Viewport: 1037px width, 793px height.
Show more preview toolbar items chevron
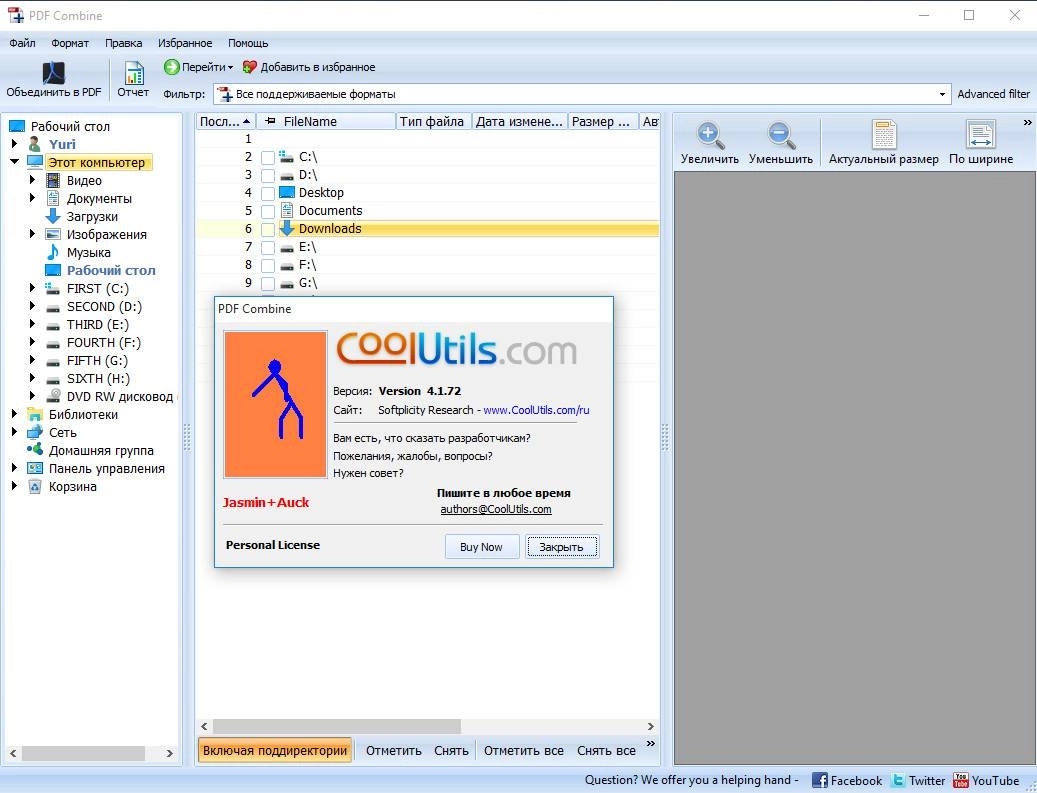[x=1027, y=122]
